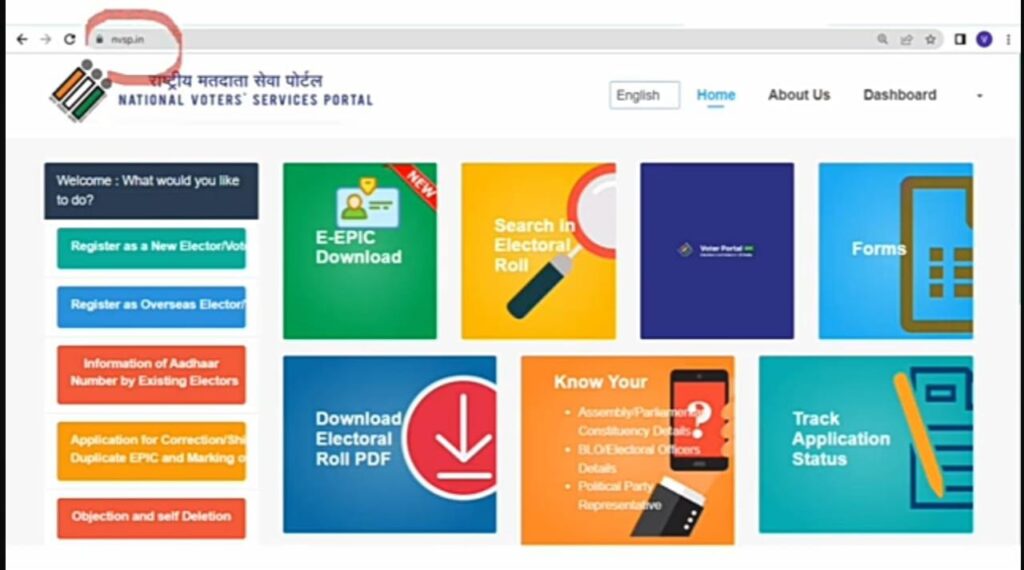The image size is (1024, 570).
Task: Go to the Home tab
Action: click(x=716, y=95)
